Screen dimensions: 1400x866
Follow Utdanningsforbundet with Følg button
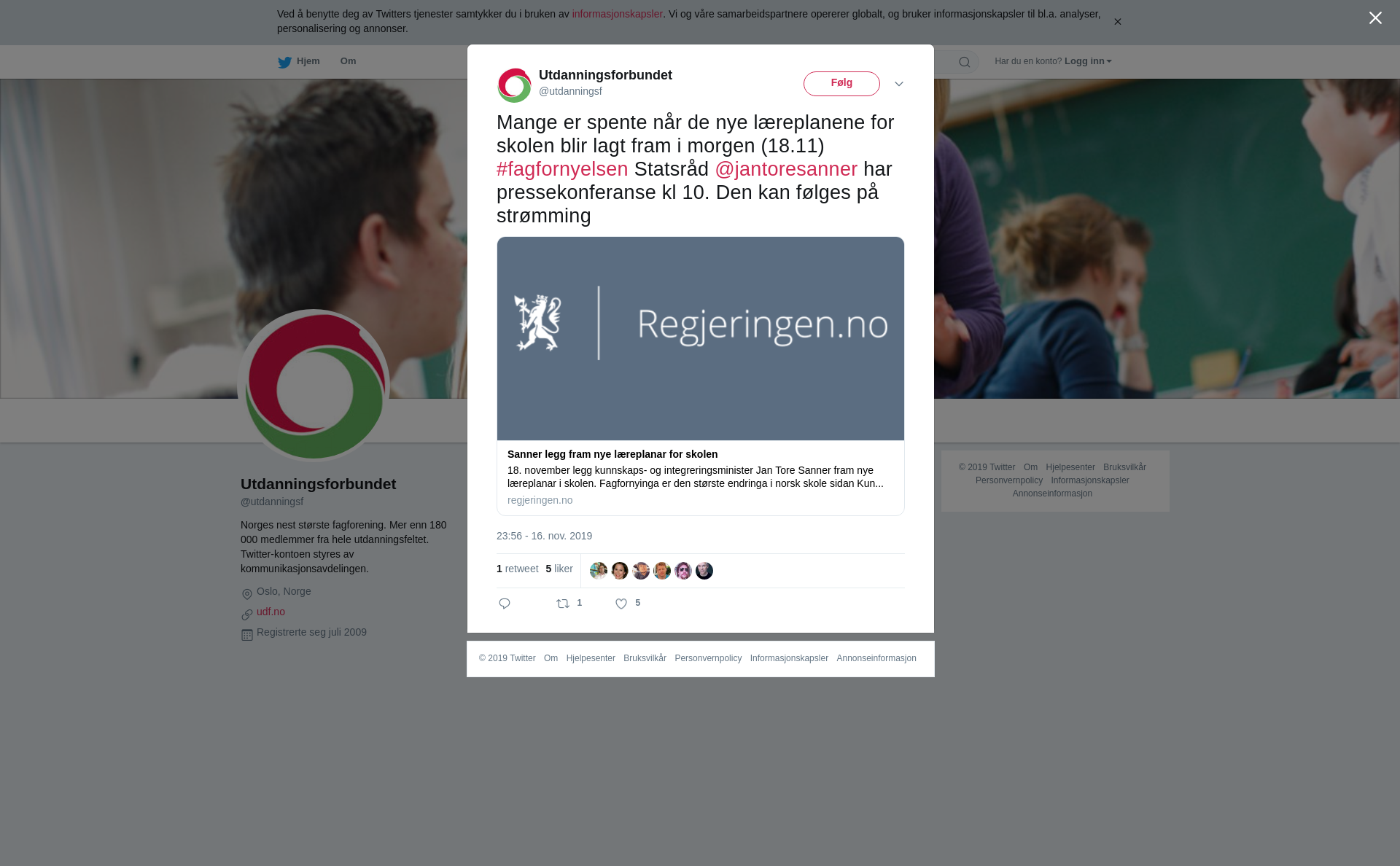[841, 84]
